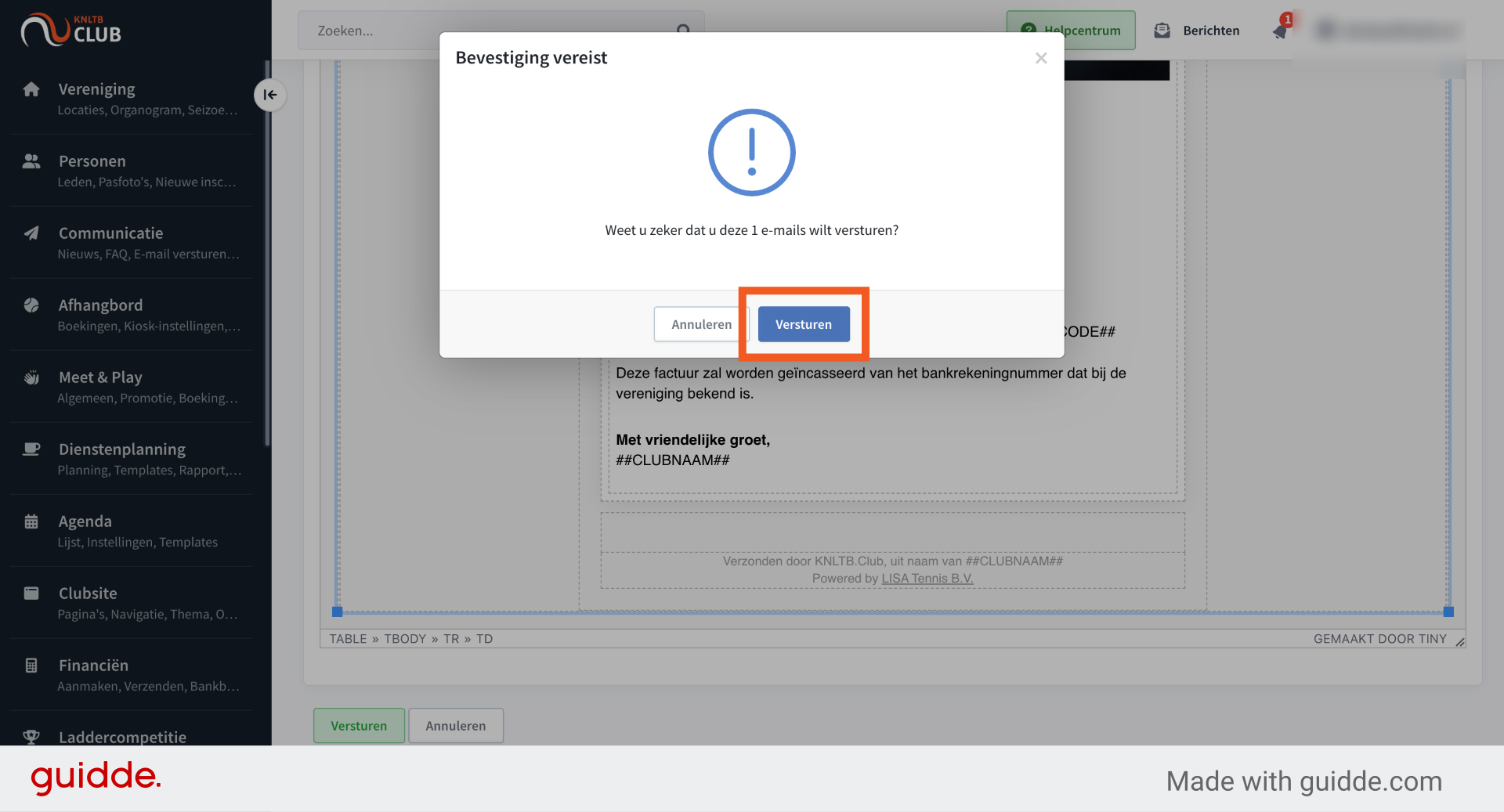Open the Helpcentrum button
Image resolution: width=1504 pixels, height=812 pixels.
pyautogui.click(x=1071, y=31)
